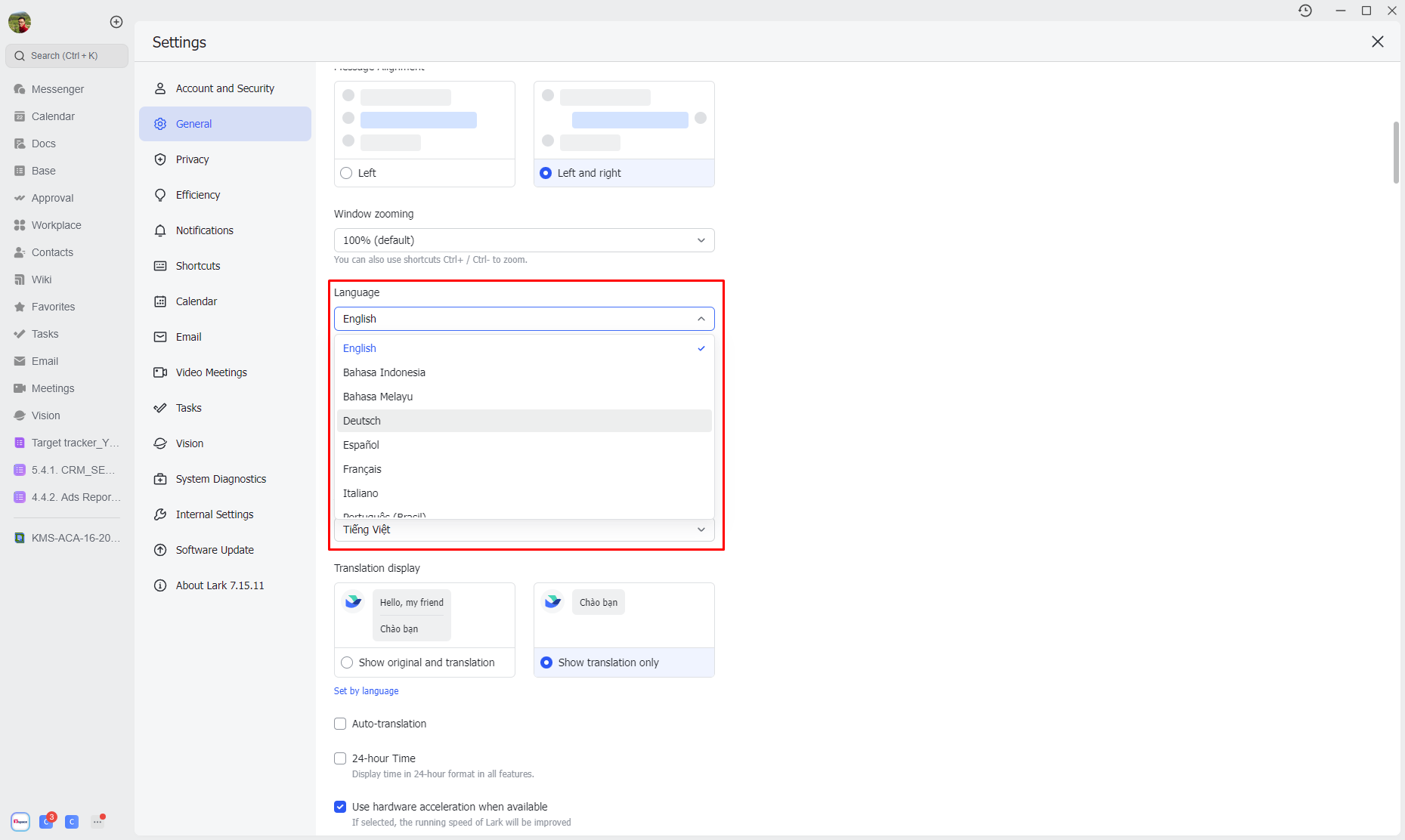This screenshot has height=840, width=1405.
Task: Open Efficiency settings
Action: point(225,195)
